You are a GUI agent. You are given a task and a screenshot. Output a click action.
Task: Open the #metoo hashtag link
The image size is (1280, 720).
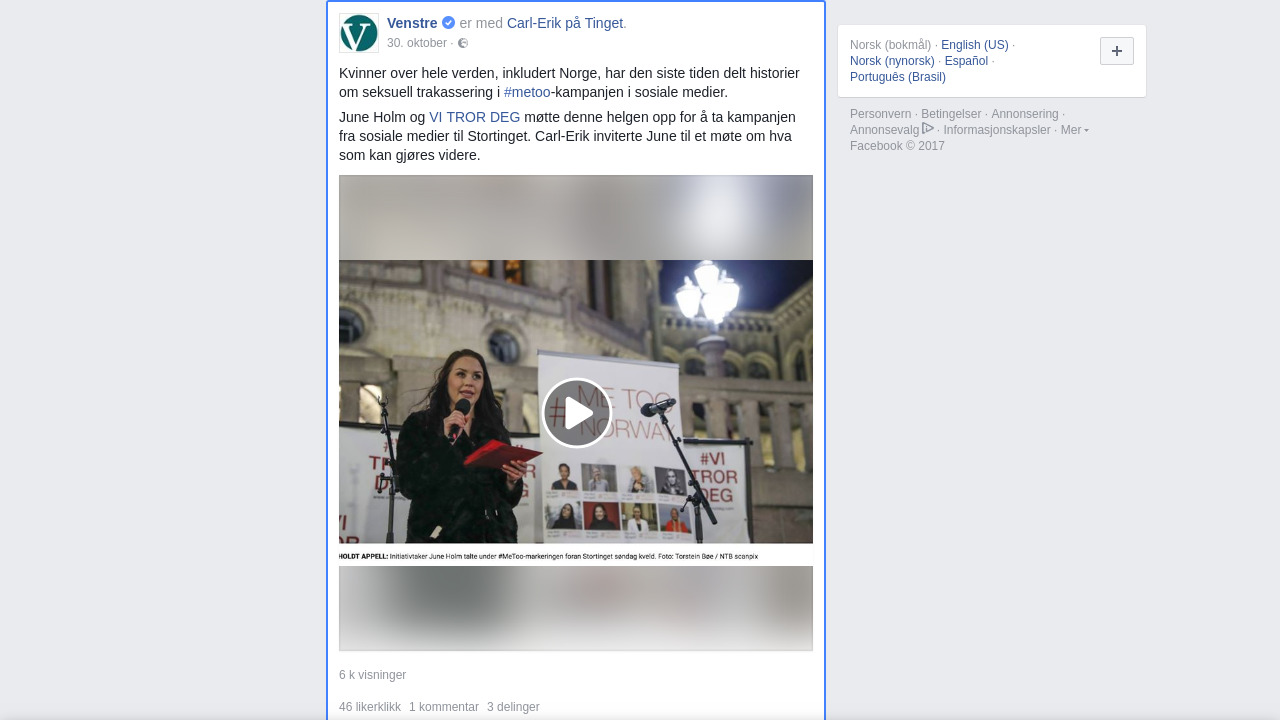[527, 92]
